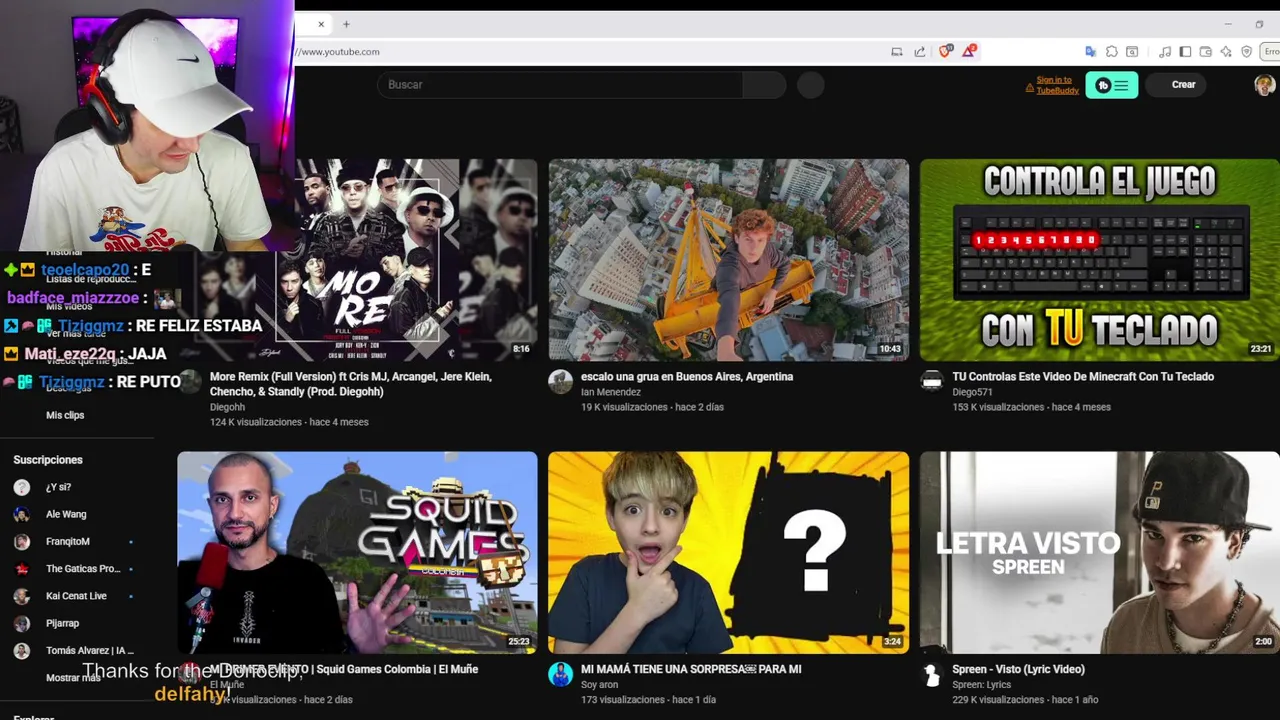Expand subscriptions with Mostrar más
This screenshot has height=720, width=1280.
(73, 677)
